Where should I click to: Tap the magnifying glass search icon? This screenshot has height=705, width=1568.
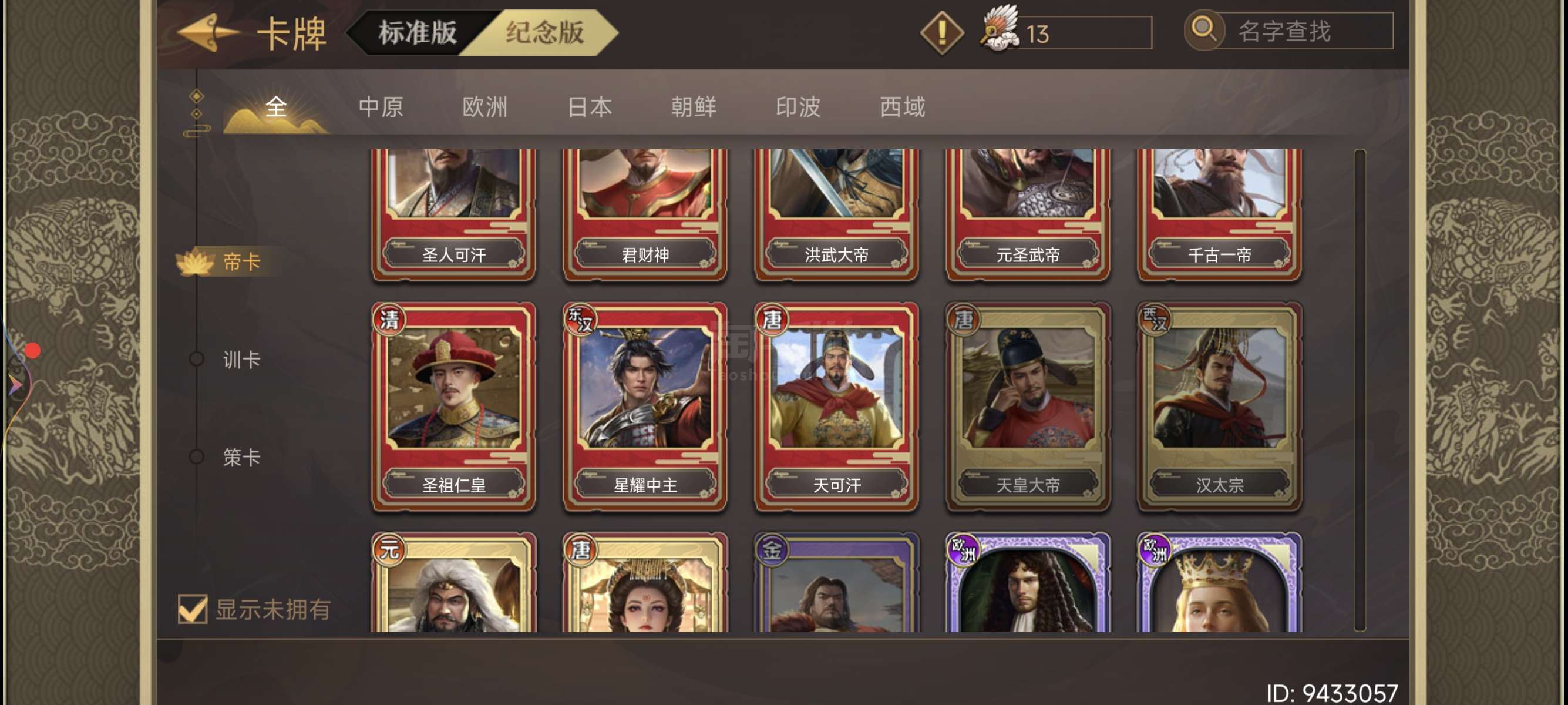click(1203, 30)
